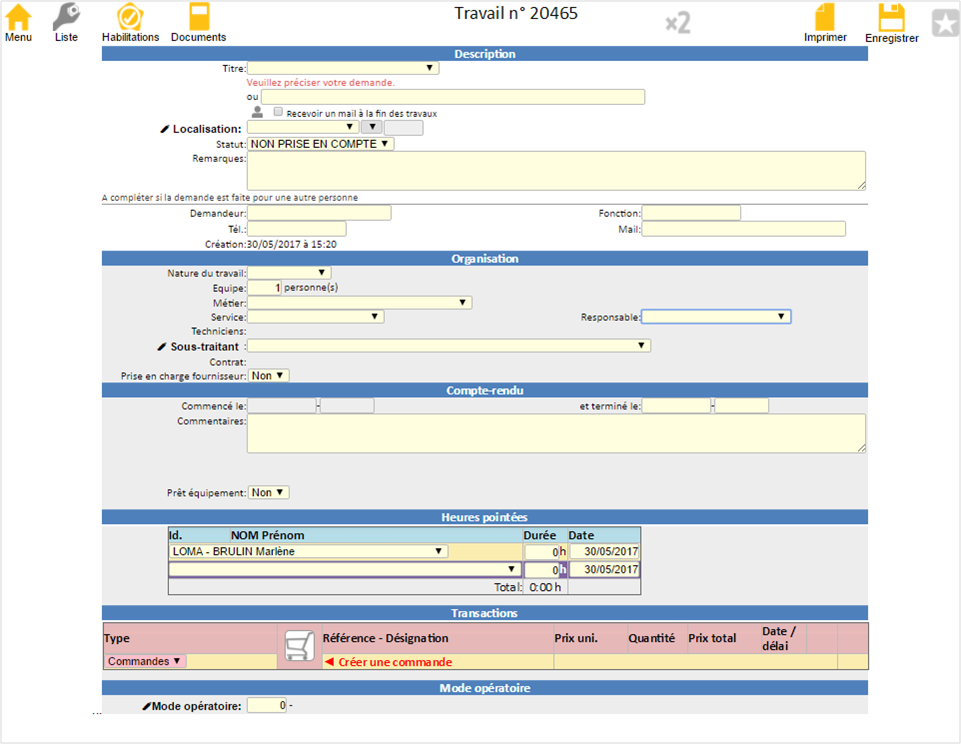The image size is (961, 744).
Task: Open 'LOMA - BRULIN Marlène' person dropdown
Action: click(x=308, y=552)
